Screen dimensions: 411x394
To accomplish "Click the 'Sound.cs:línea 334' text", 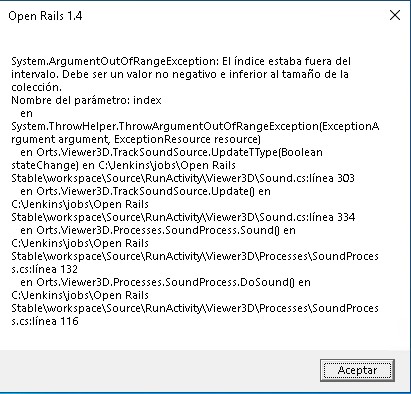I will 307,217.
